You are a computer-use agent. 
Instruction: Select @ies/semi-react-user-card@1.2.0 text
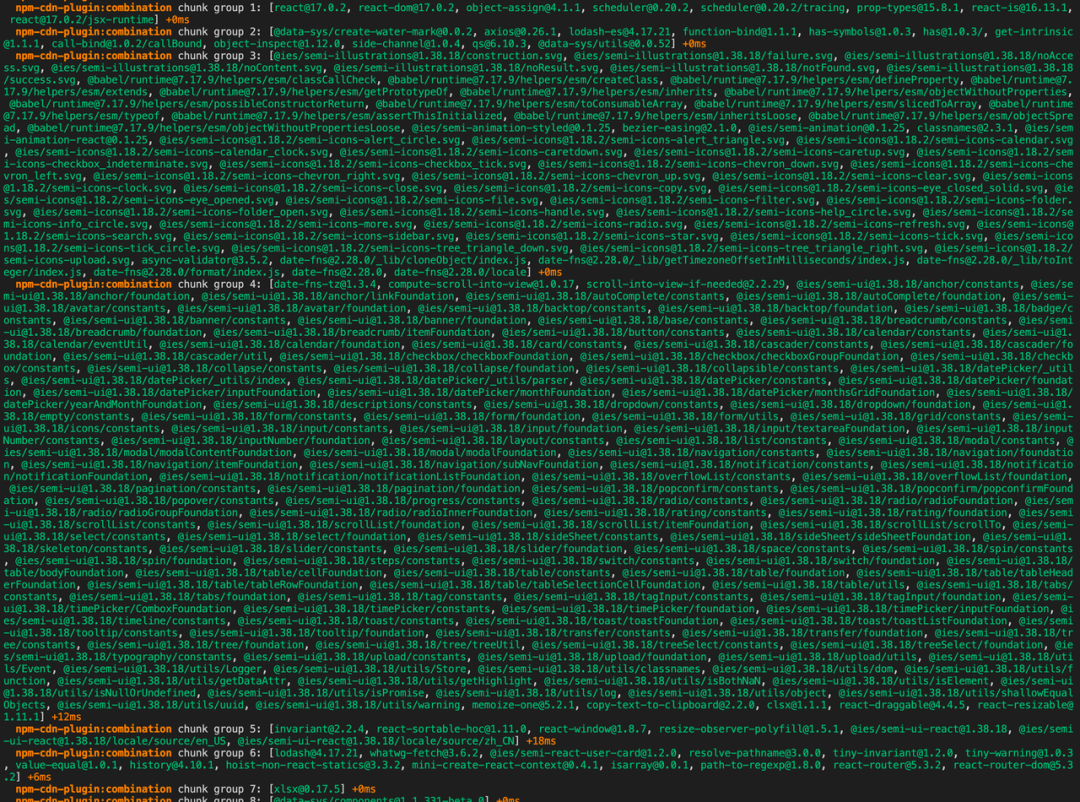pos(583,753)
